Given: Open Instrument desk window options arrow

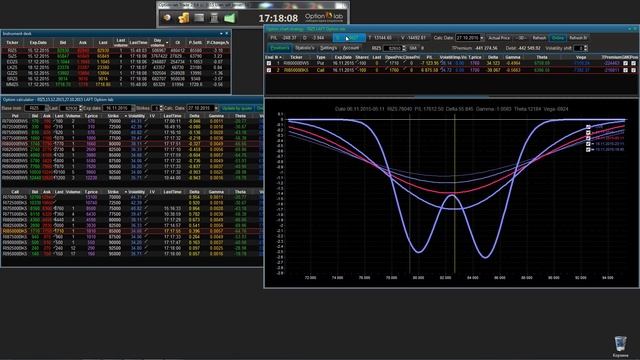Looking at the screenshot, I should (x=221, y=33).
